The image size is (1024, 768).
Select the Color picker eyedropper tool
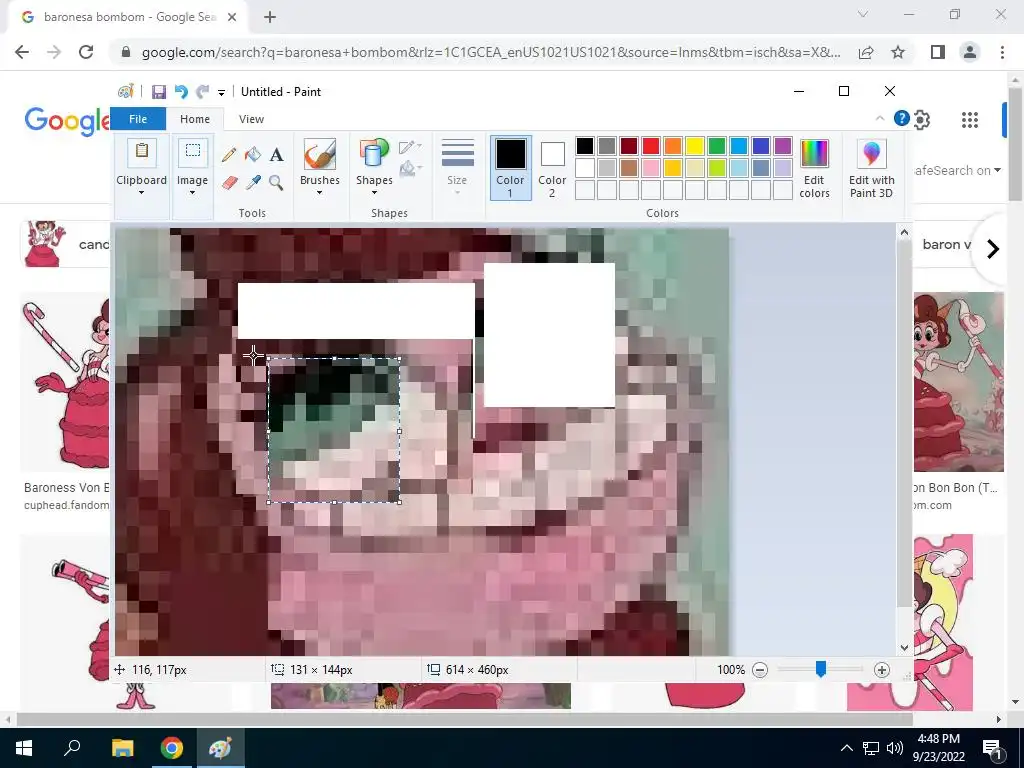(x=253, y=182)
